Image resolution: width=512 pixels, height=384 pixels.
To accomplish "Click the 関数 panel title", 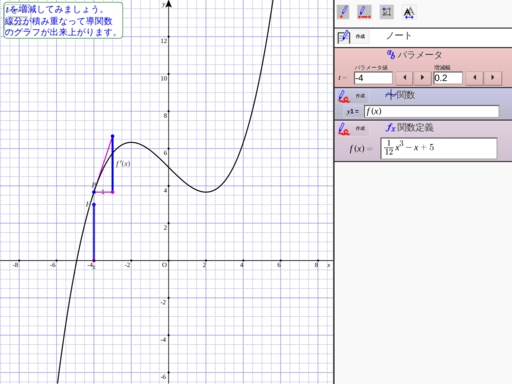I will pyautogui.click(x=406, y=95).
